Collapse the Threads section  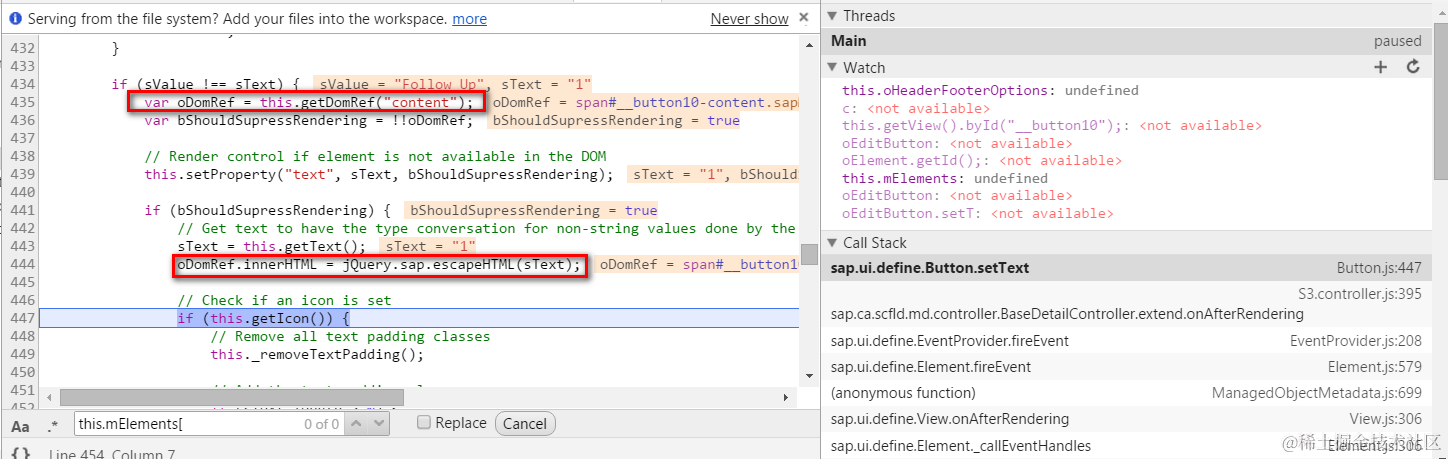(833, 16)
